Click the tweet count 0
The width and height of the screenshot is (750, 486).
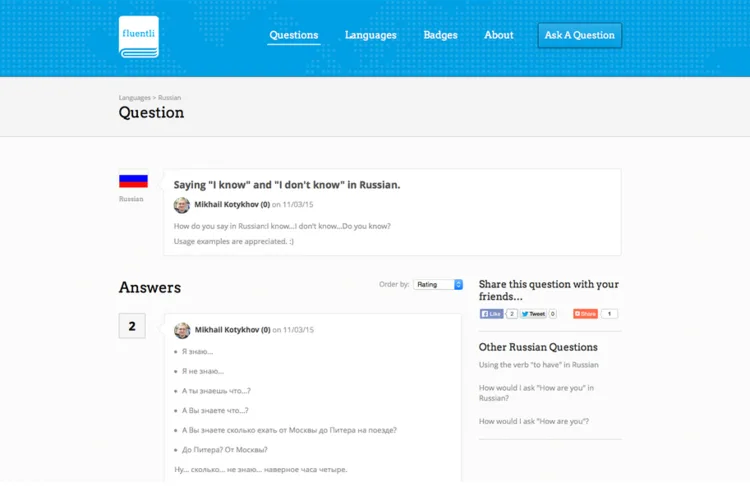[552, 314]
